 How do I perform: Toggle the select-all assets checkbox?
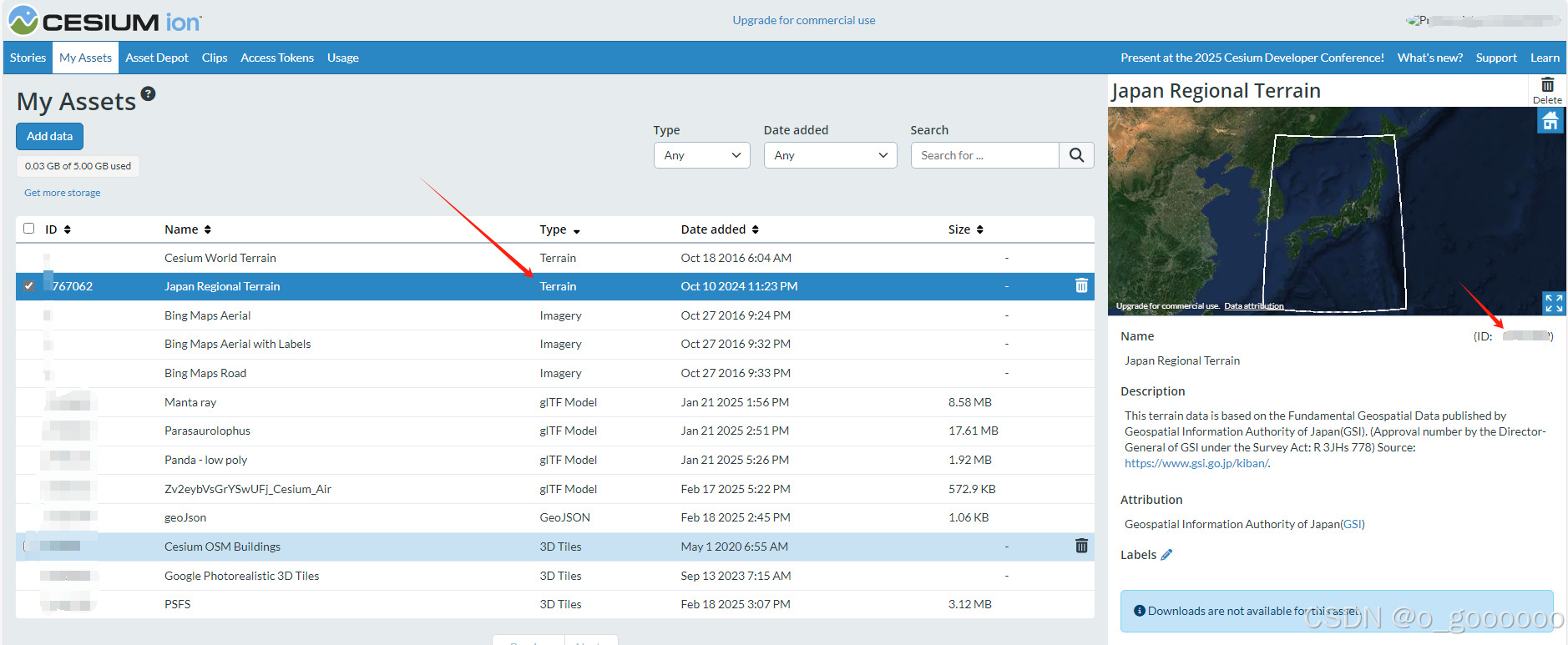(x=29, y=229)
